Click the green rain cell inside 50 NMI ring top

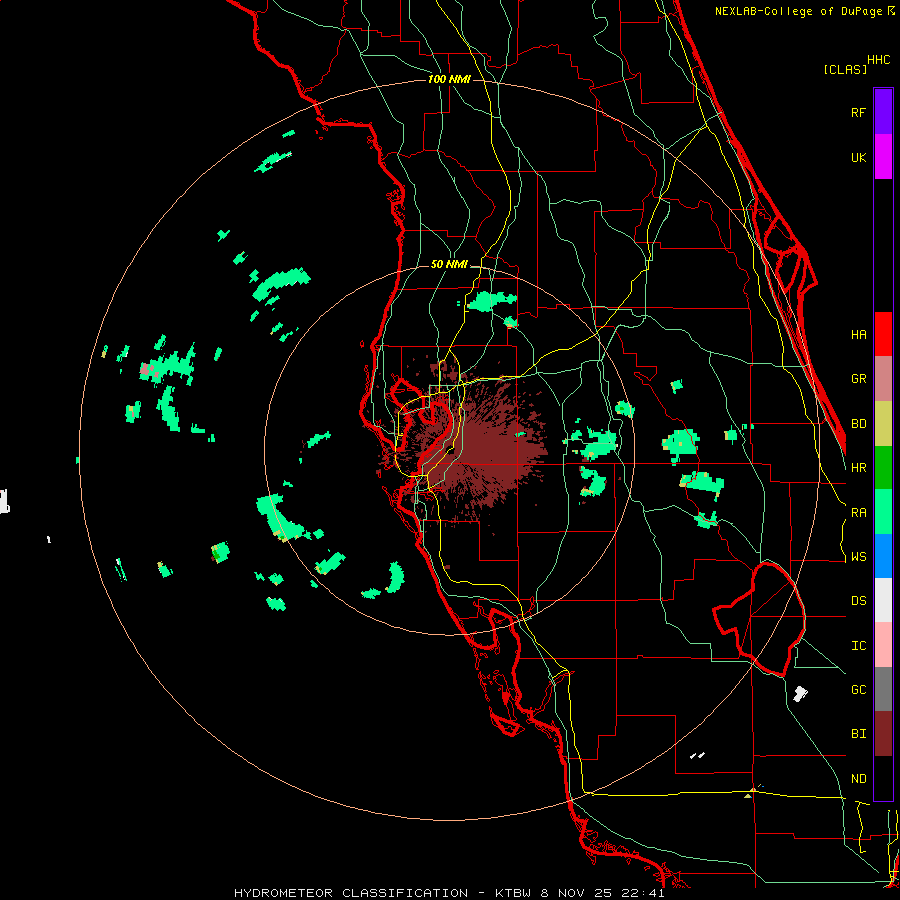pyautogui.click(x=491, y=301)
